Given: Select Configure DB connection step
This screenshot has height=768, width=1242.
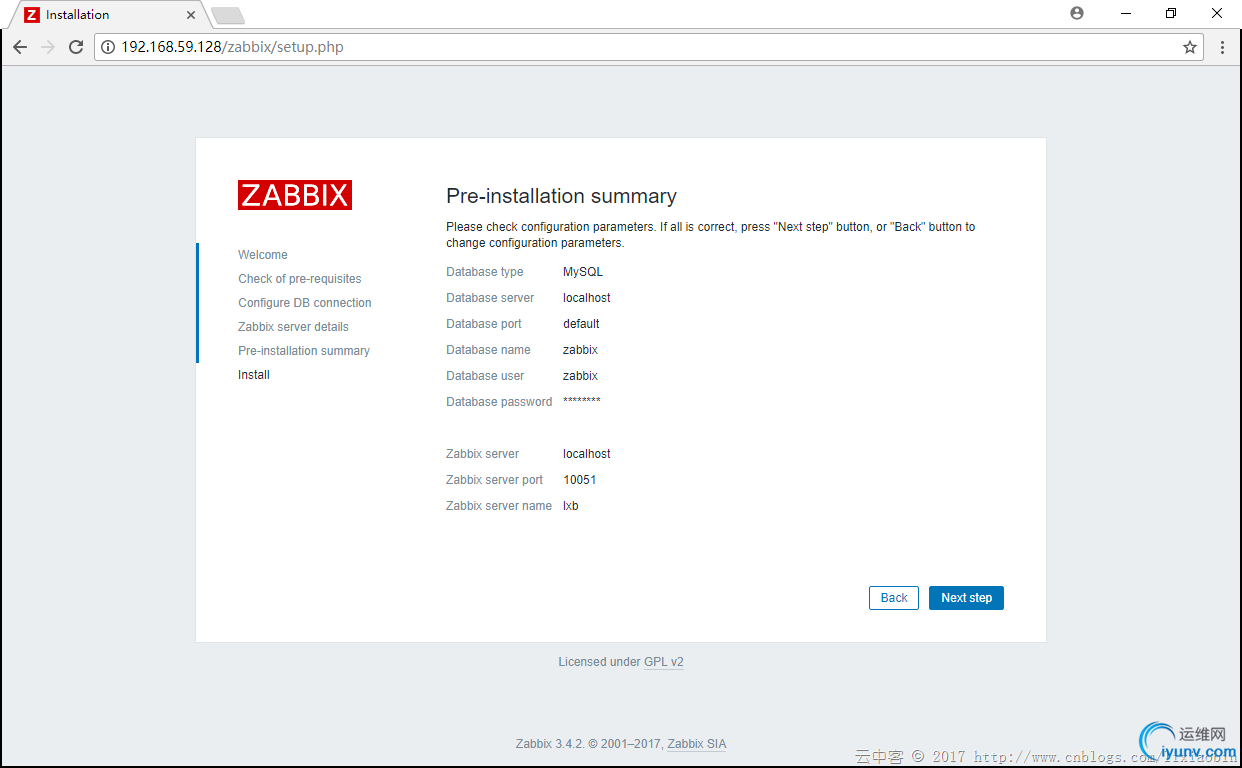Looking at the screenshot, I should 305,303.
